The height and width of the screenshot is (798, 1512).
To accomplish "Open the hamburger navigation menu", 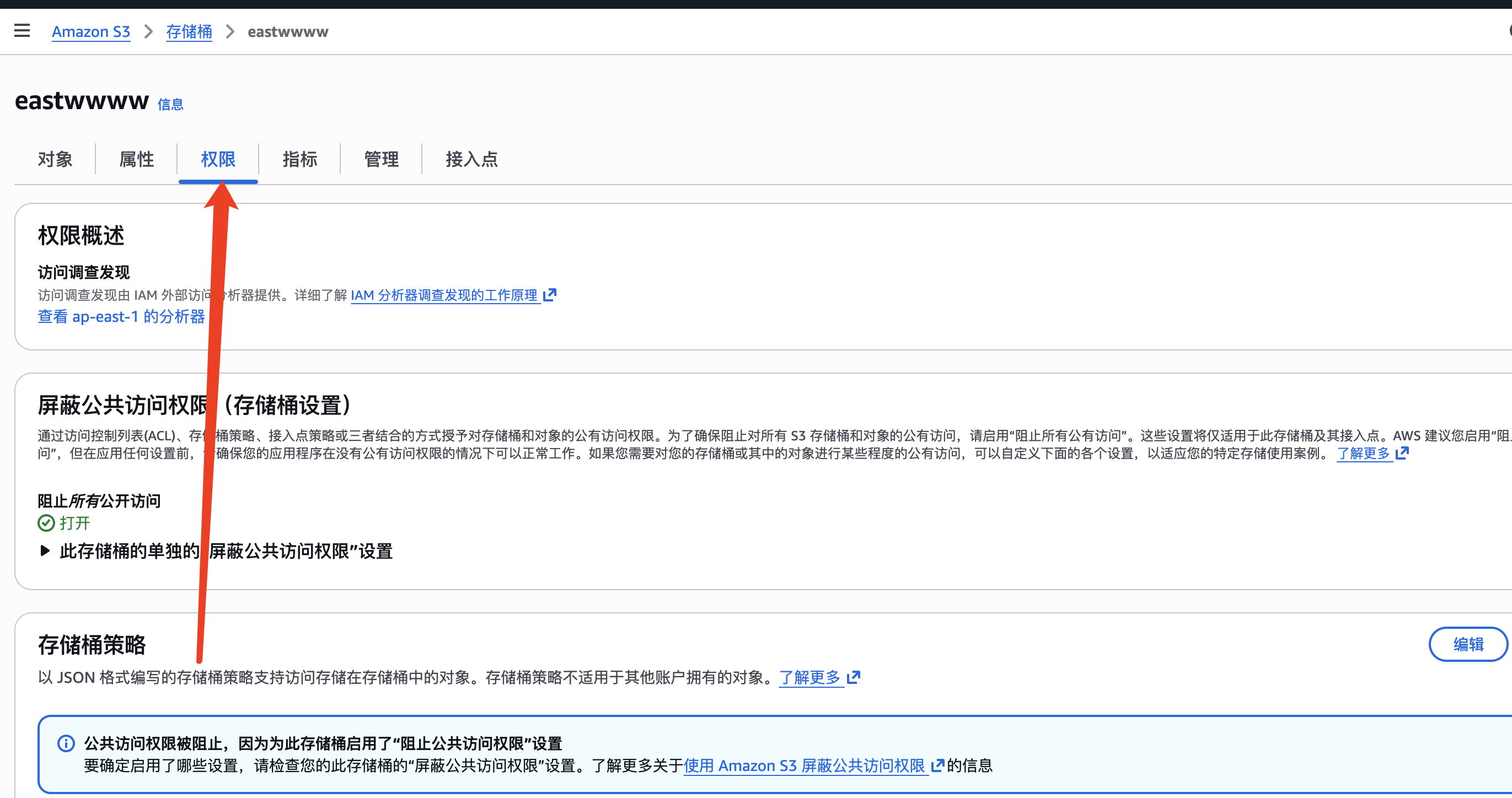I will click(x=22, y=30).
